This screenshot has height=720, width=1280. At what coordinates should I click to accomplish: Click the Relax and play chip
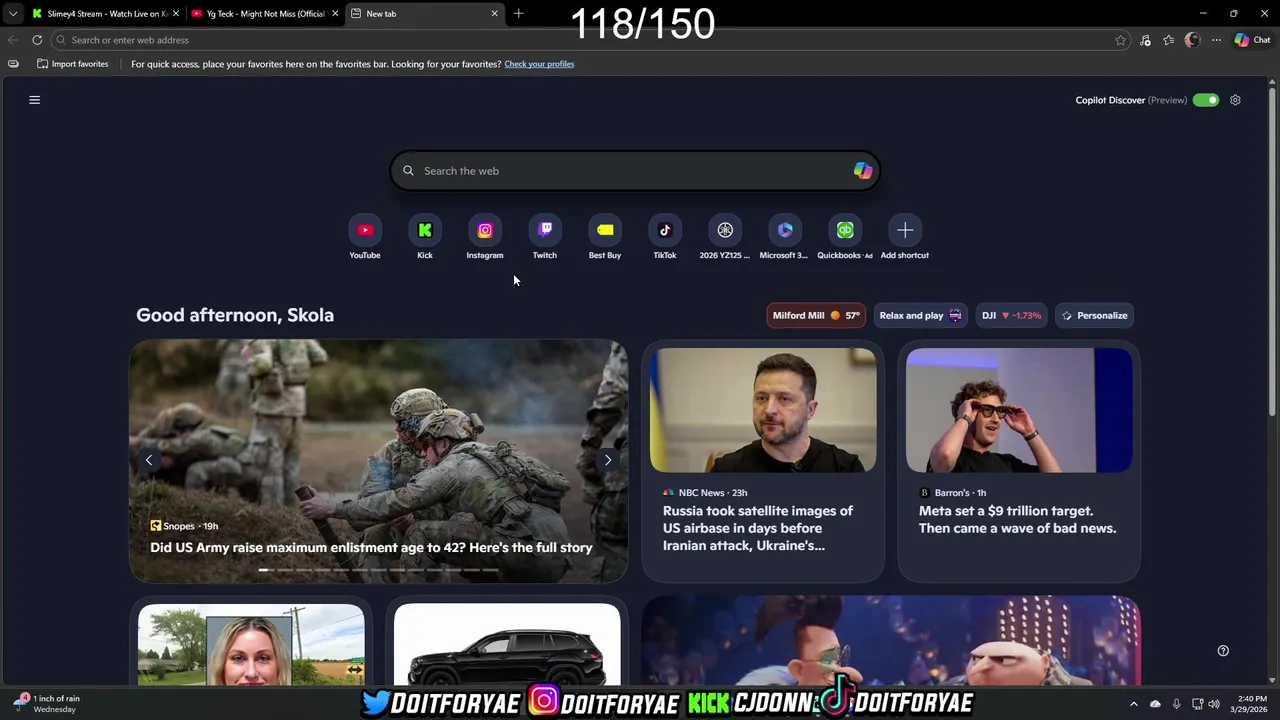click(920, 315)
